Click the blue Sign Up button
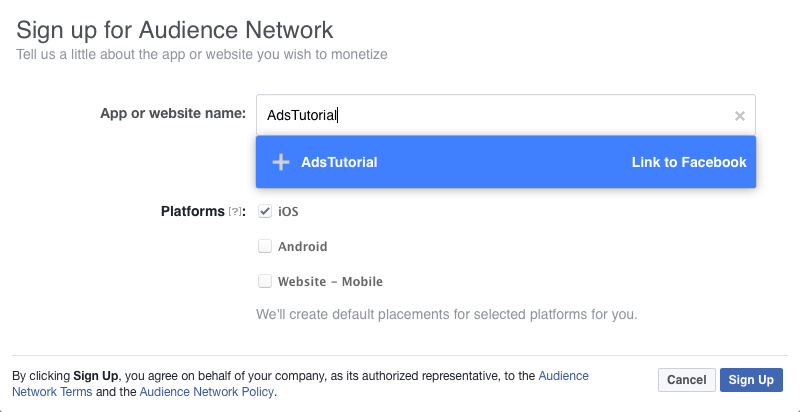 coord(751,380)
